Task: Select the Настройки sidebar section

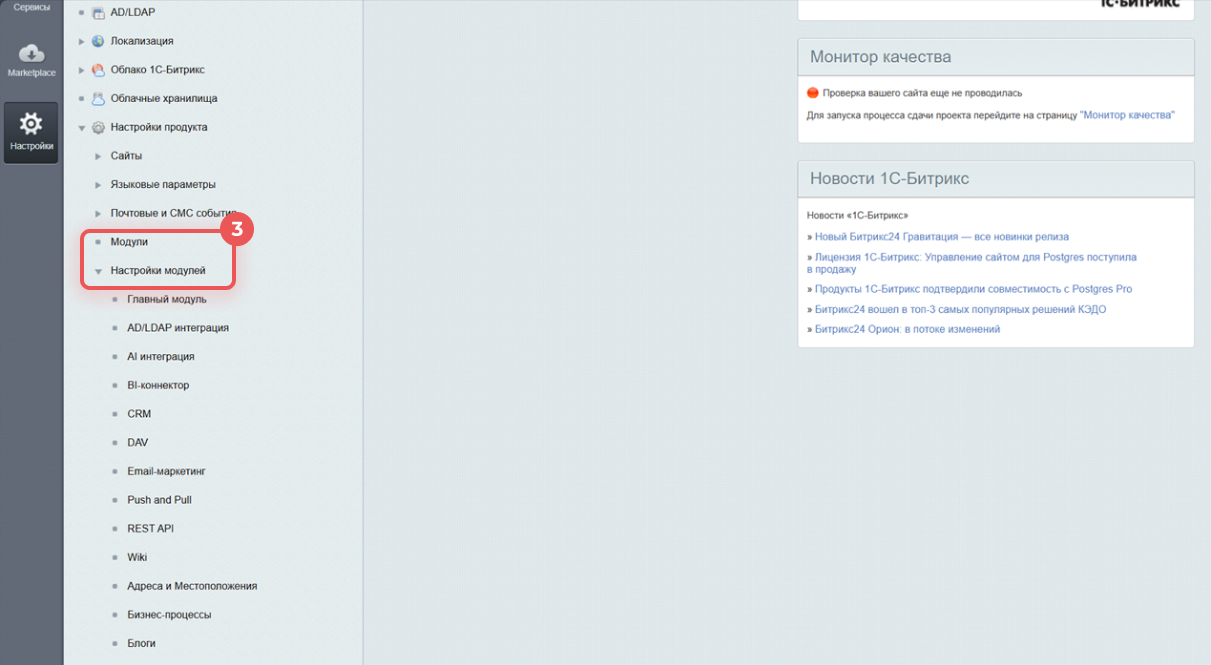Action: click(31, 132)
